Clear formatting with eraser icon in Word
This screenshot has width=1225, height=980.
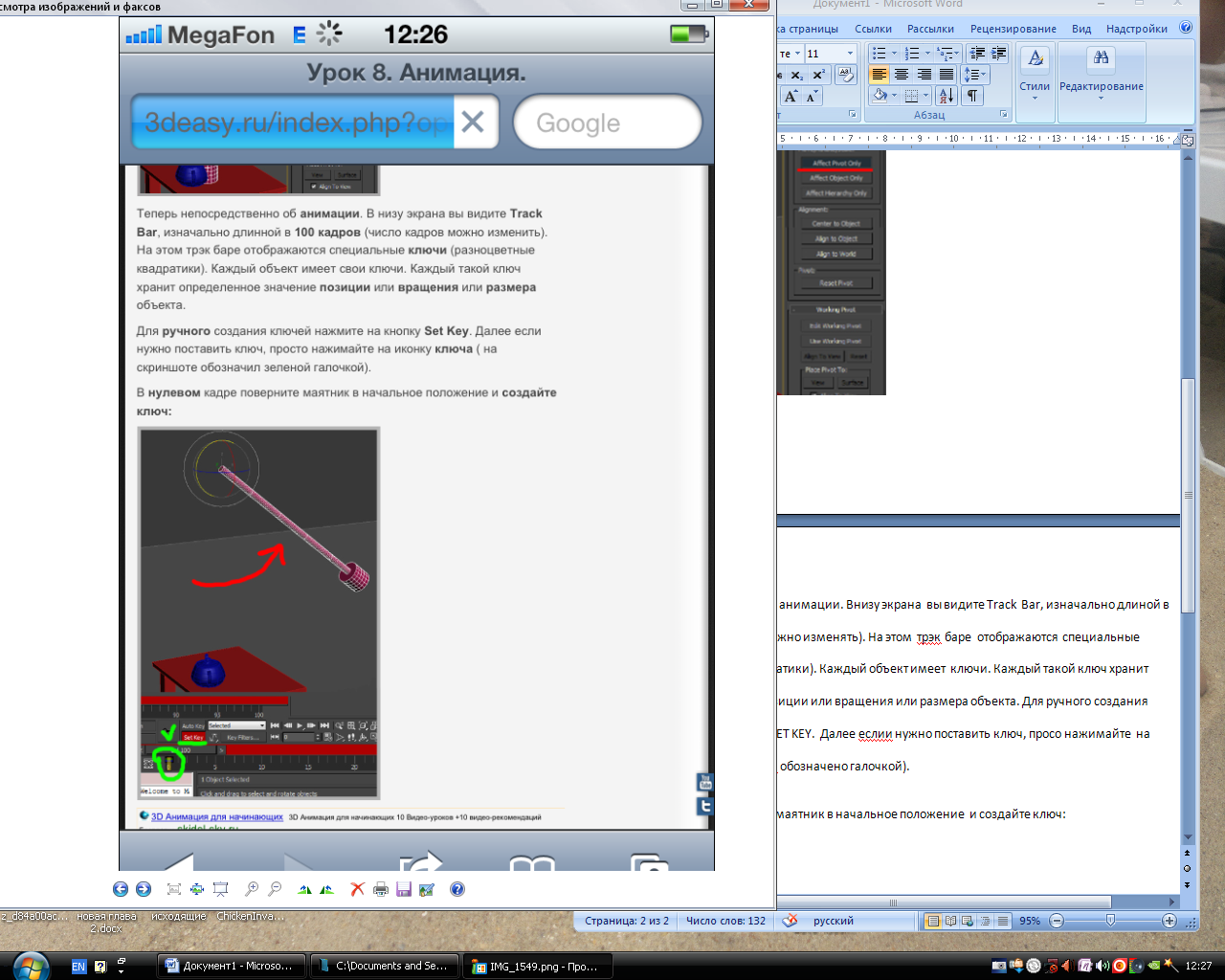[846, 75]
